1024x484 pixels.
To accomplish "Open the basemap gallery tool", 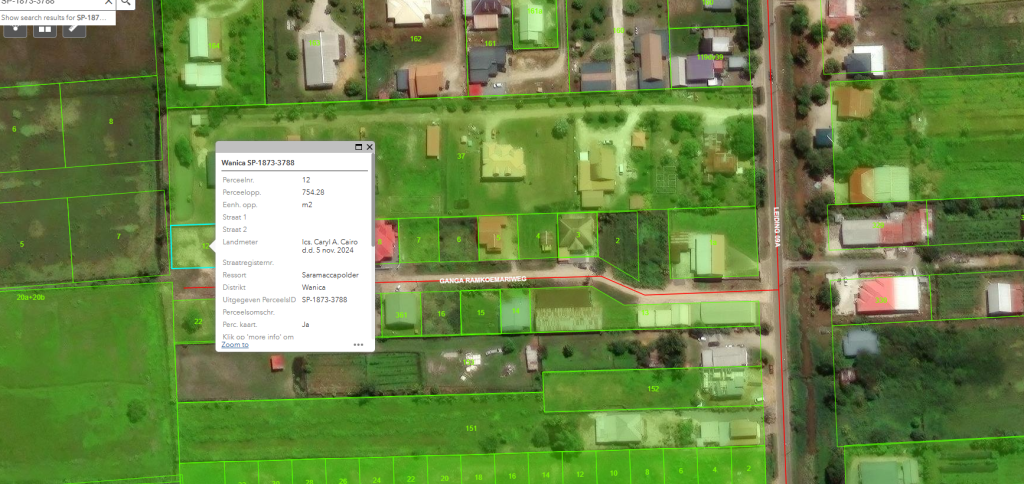I will pyautogui.click(x=45, y=29).
